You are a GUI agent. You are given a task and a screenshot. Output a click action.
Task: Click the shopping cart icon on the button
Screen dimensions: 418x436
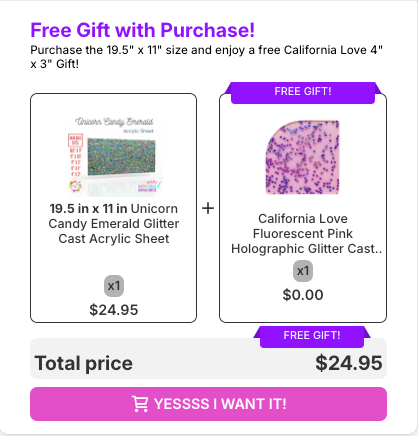140,404
